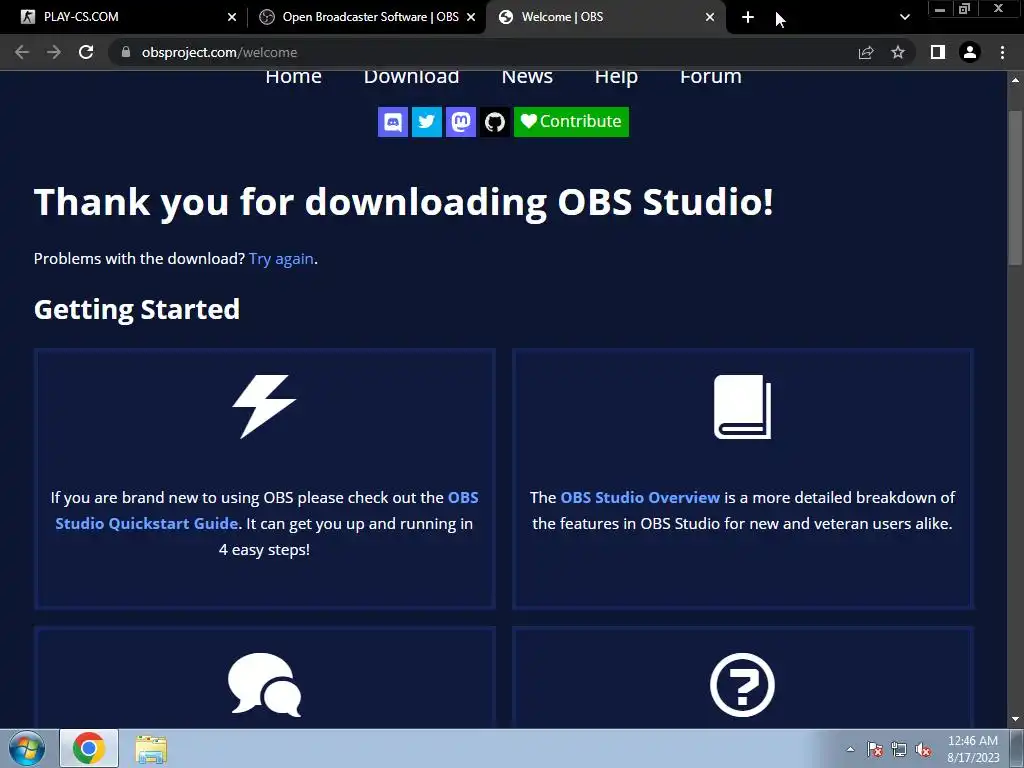1024x768 pixels.
Task: Open the OBS Studio Overview link
Action: coord(640,498)
